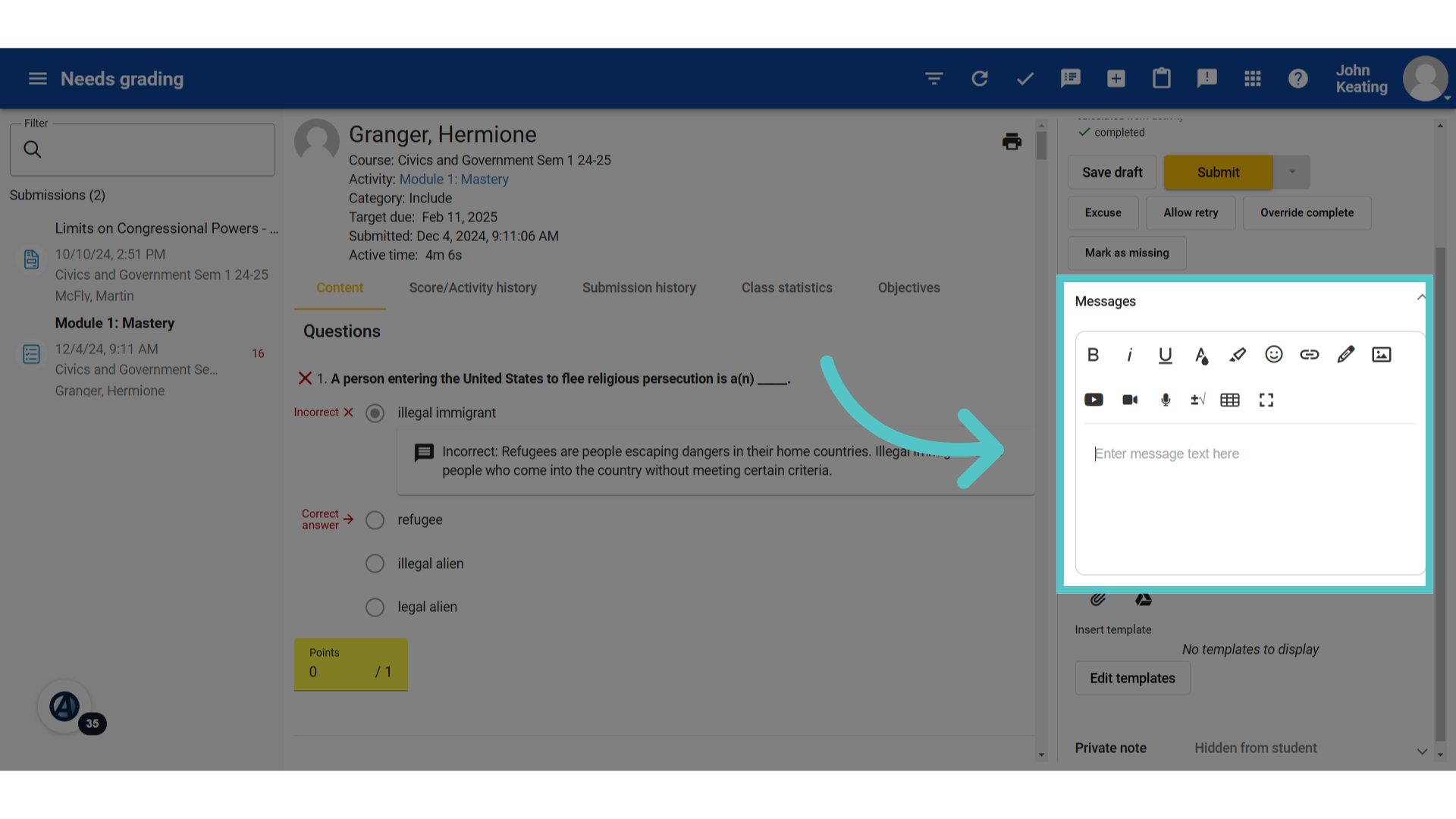The height and width of the screenshot is (819, 1456).
Task: Insert a table into message
Action: click(1230, 400)
